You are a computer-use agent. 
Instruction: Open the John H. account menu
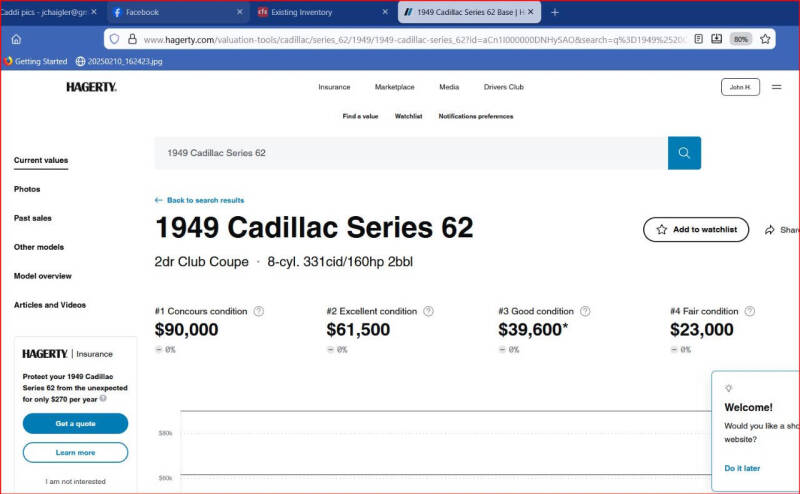[x=739, y=87]
